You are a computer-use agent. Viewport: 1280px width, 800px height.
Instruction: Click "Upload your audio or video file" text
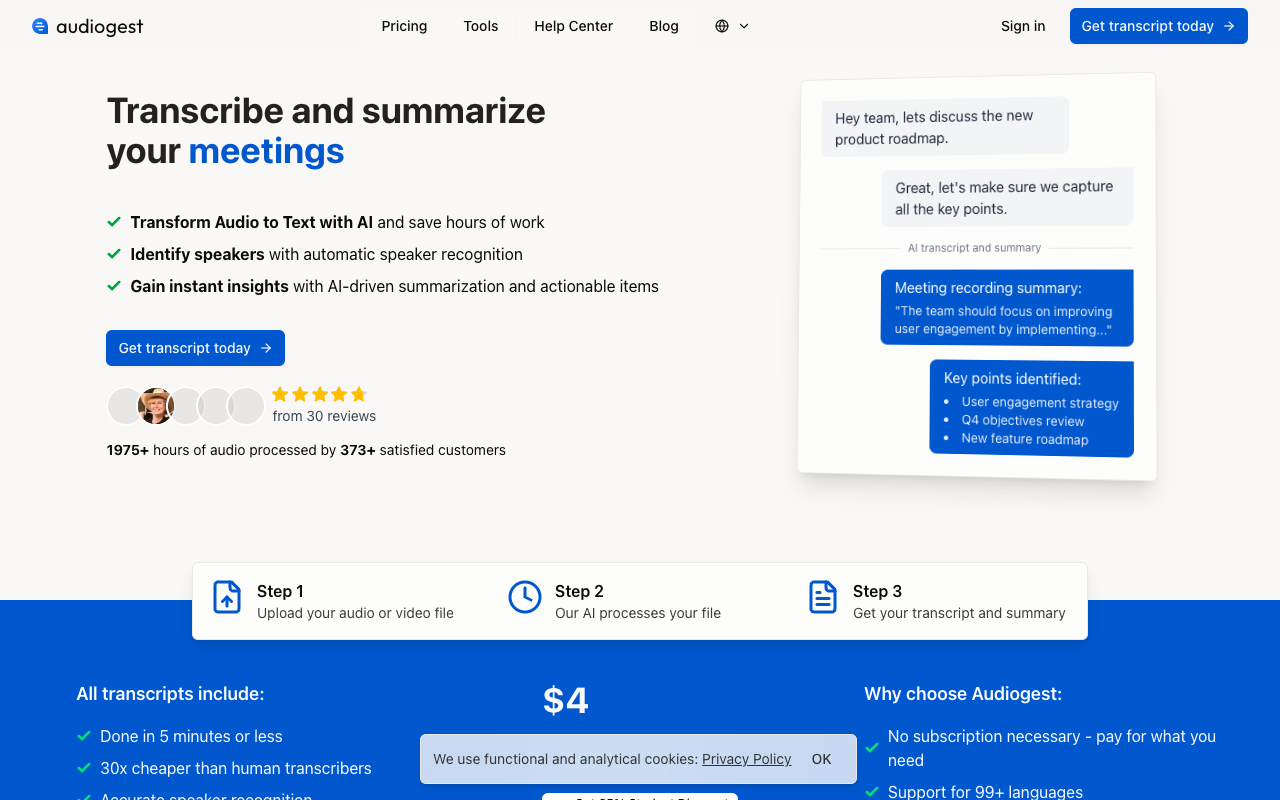pyautogui.click(x=355, y=613)
